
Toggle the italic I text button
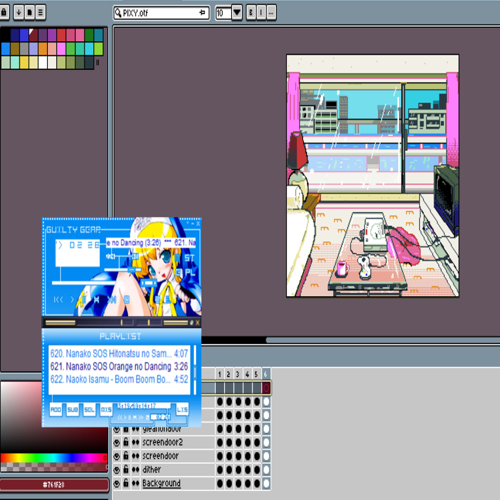click(261, 13)
